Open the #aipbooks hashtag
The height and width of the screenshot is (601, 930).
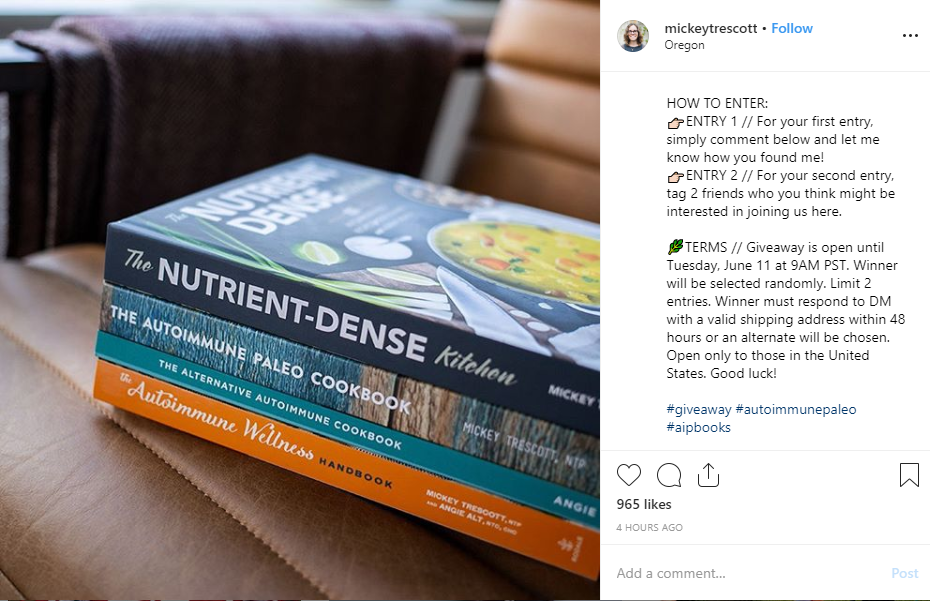[698, 427]
